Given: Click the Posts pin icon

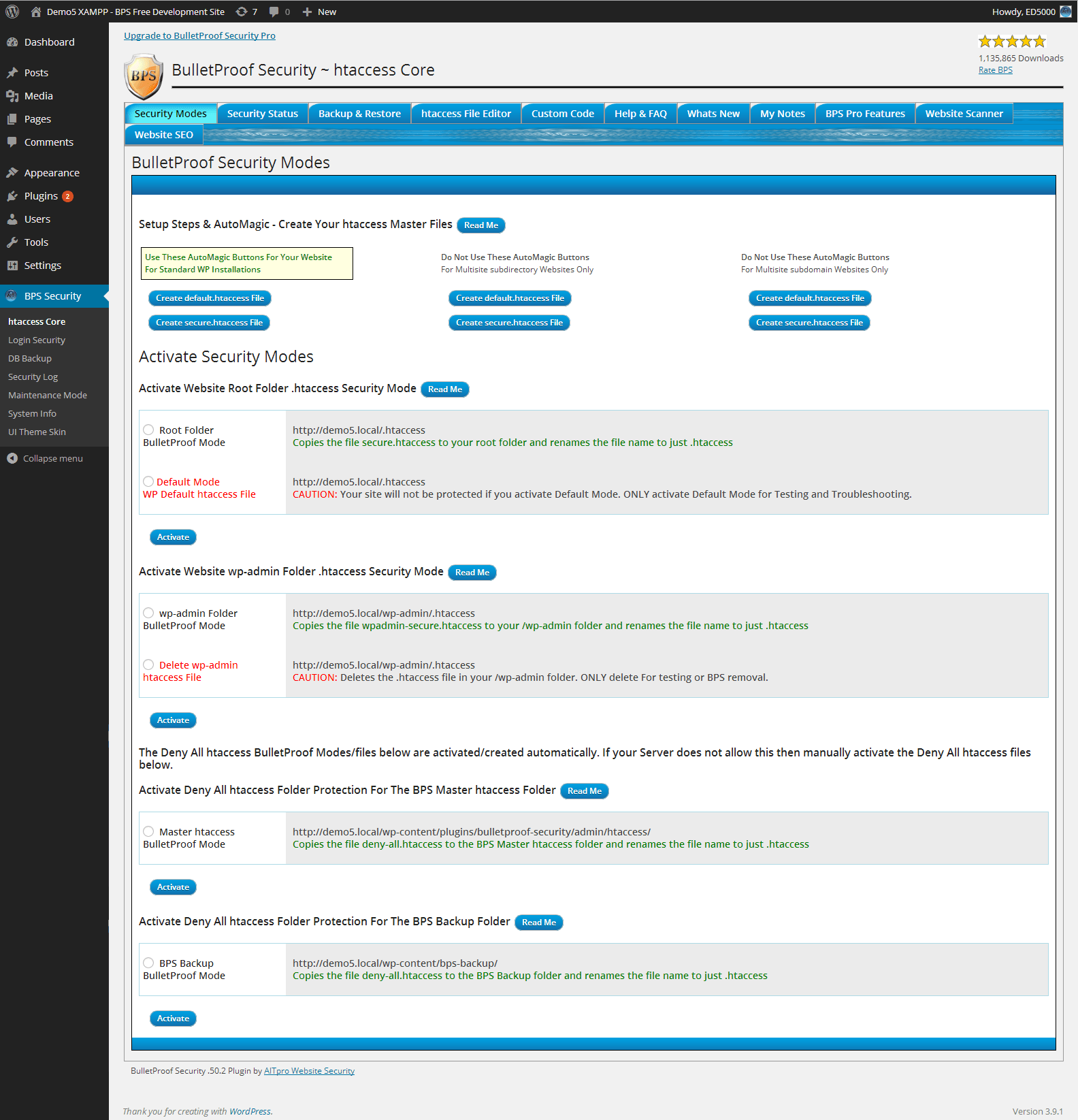Looking at the screenshot, I should [x=12, y=73].
